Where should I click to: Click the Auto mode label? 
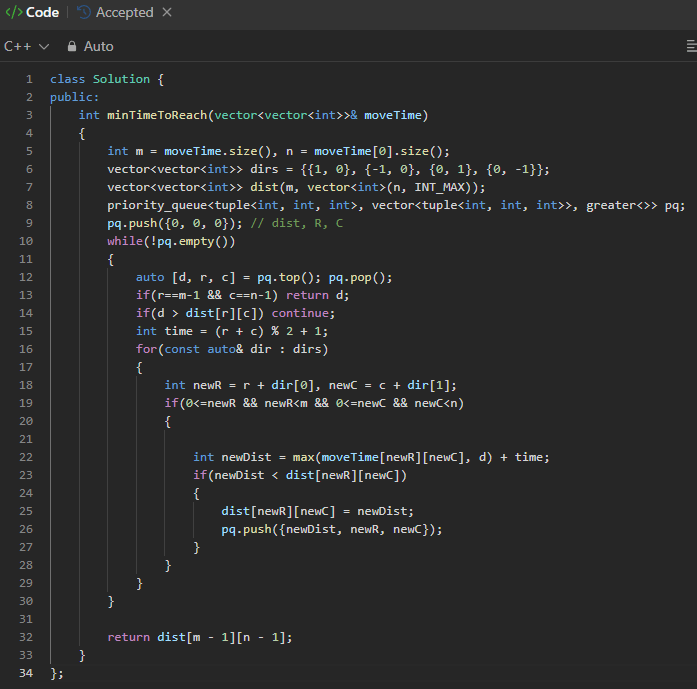coord(98,46)
